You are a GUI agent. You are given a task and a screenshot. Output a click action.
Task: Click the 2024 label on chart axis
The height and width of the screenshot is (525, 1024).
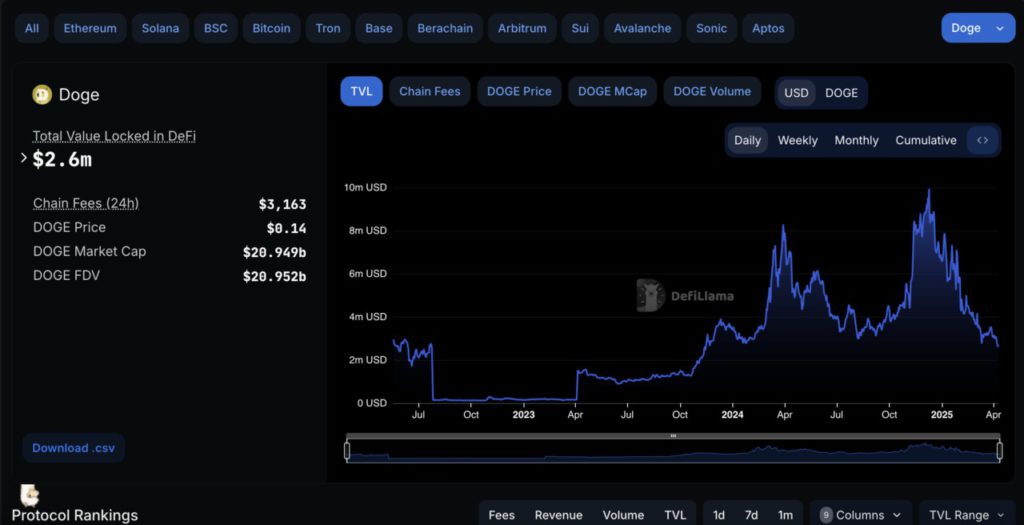(732, 415)
